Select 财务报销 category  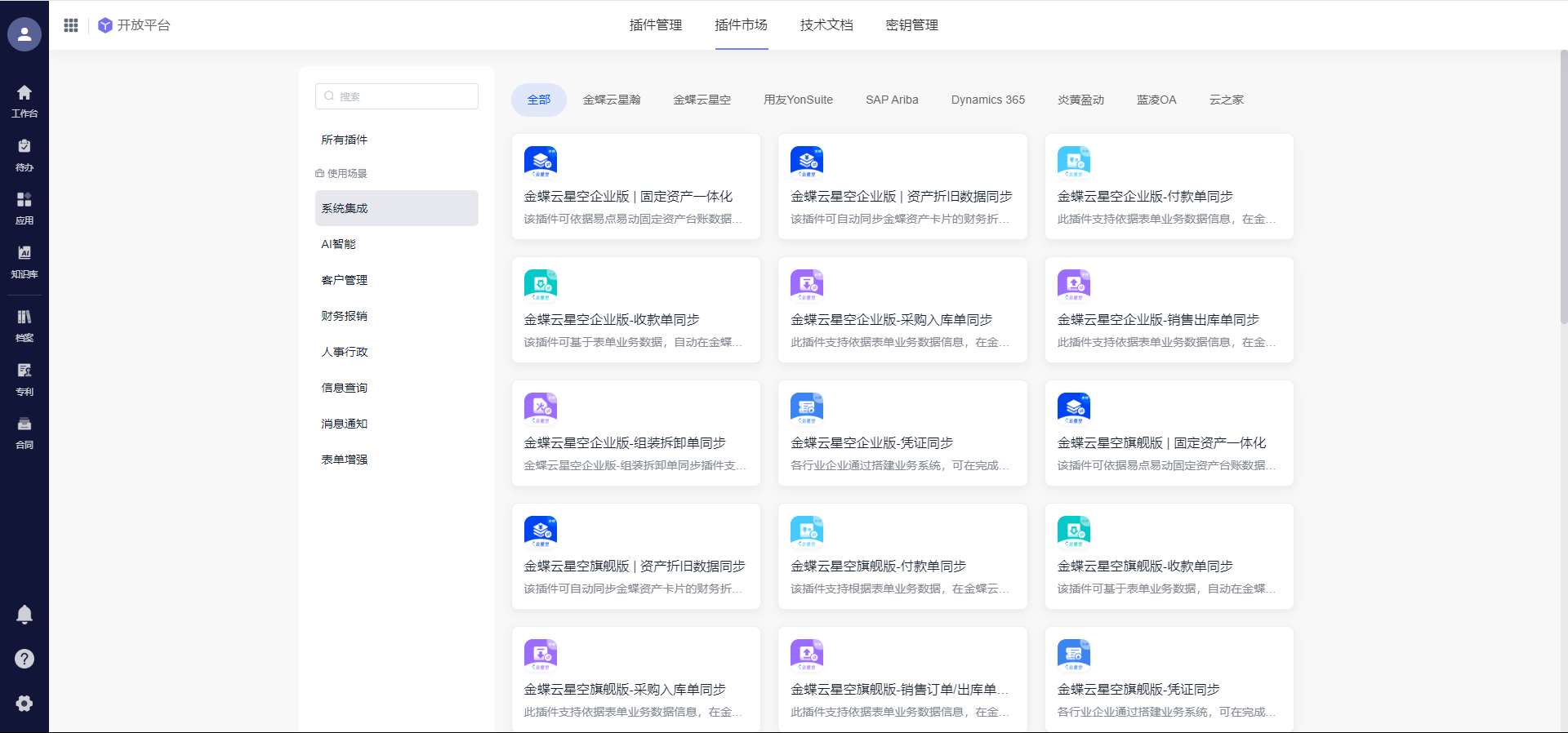pyautogui.click(x=345, y=316)
